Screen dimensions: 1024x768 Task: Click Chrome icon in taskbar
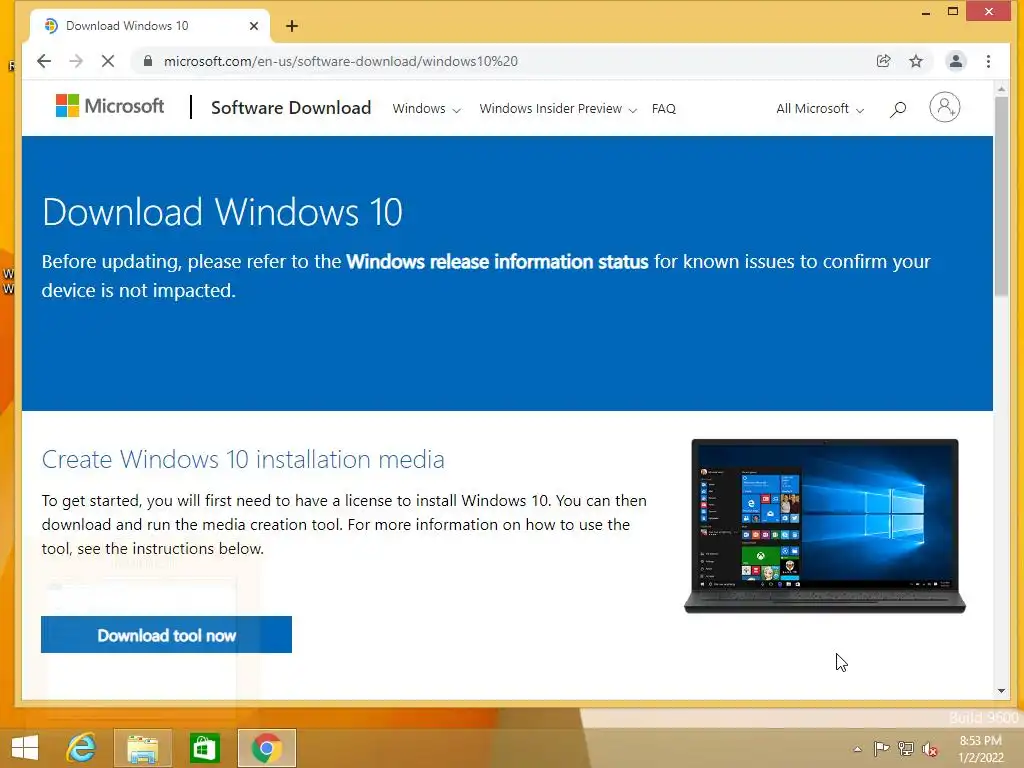pos(266,748)
